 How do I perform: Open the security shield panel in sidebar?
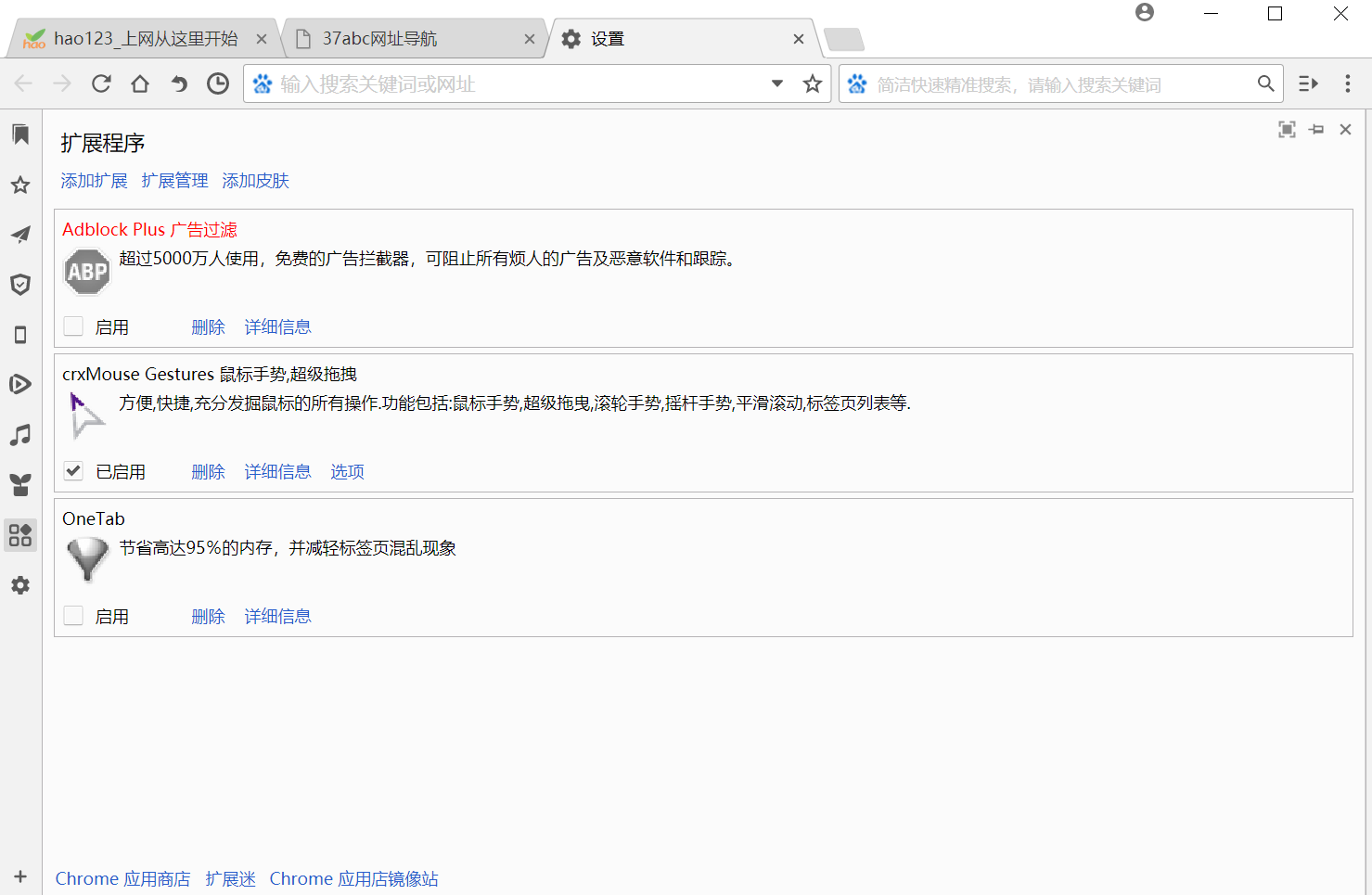point(20,285)
